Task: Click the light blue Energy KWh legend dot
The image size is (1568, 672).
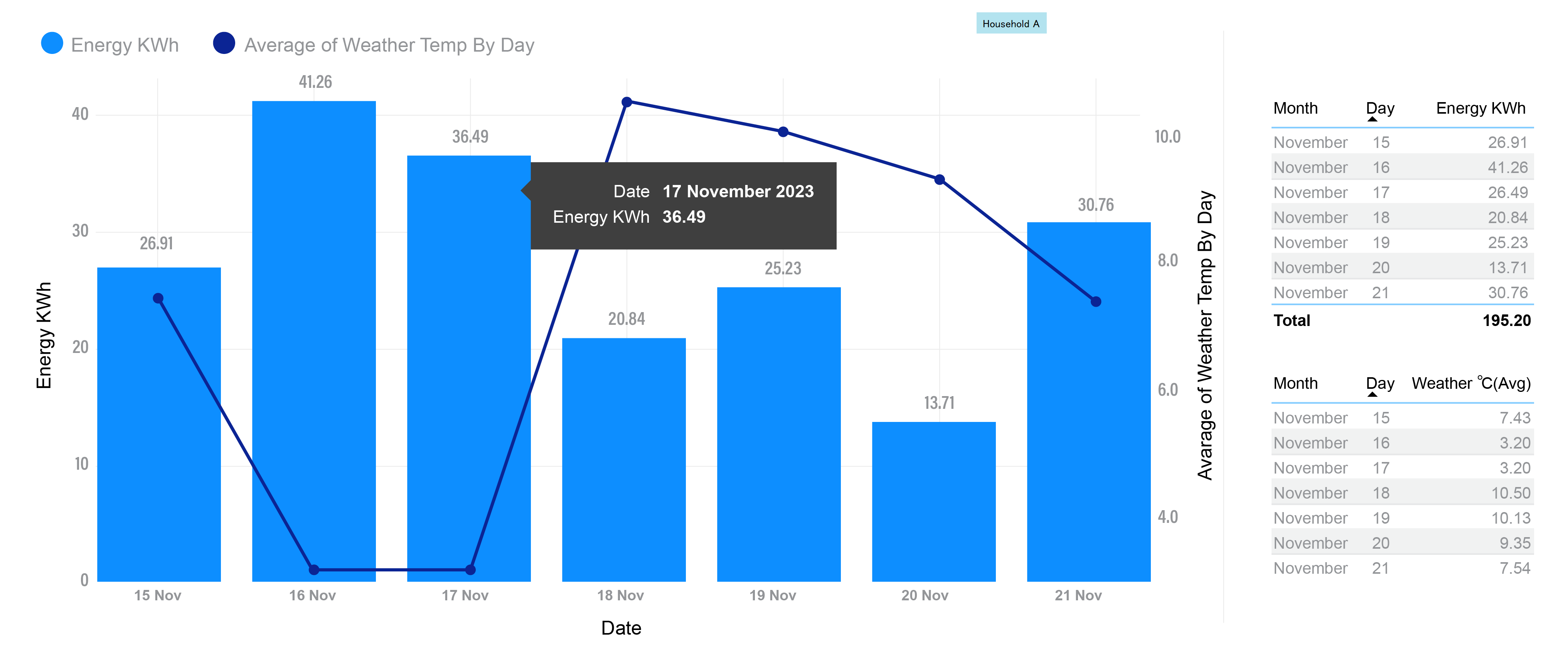Action: 52,43
